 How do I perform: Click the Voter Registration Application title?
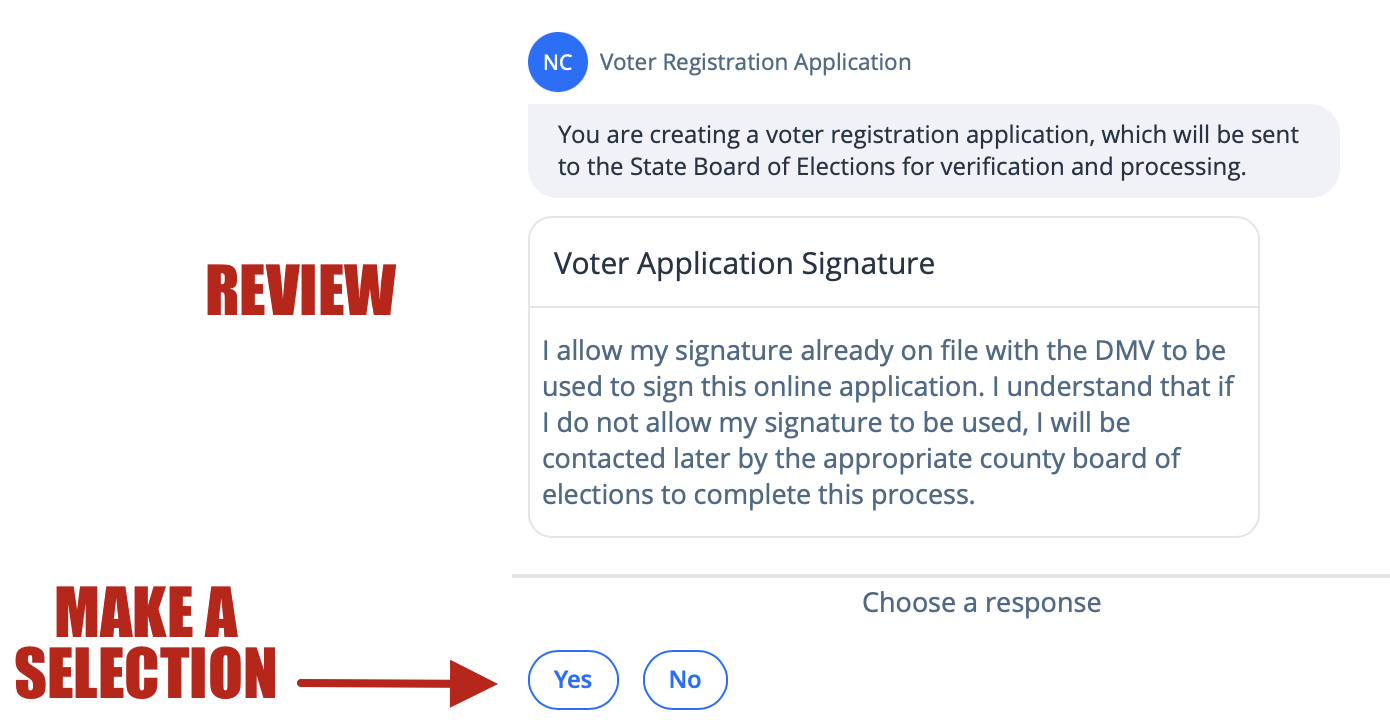tap(755, 62)
